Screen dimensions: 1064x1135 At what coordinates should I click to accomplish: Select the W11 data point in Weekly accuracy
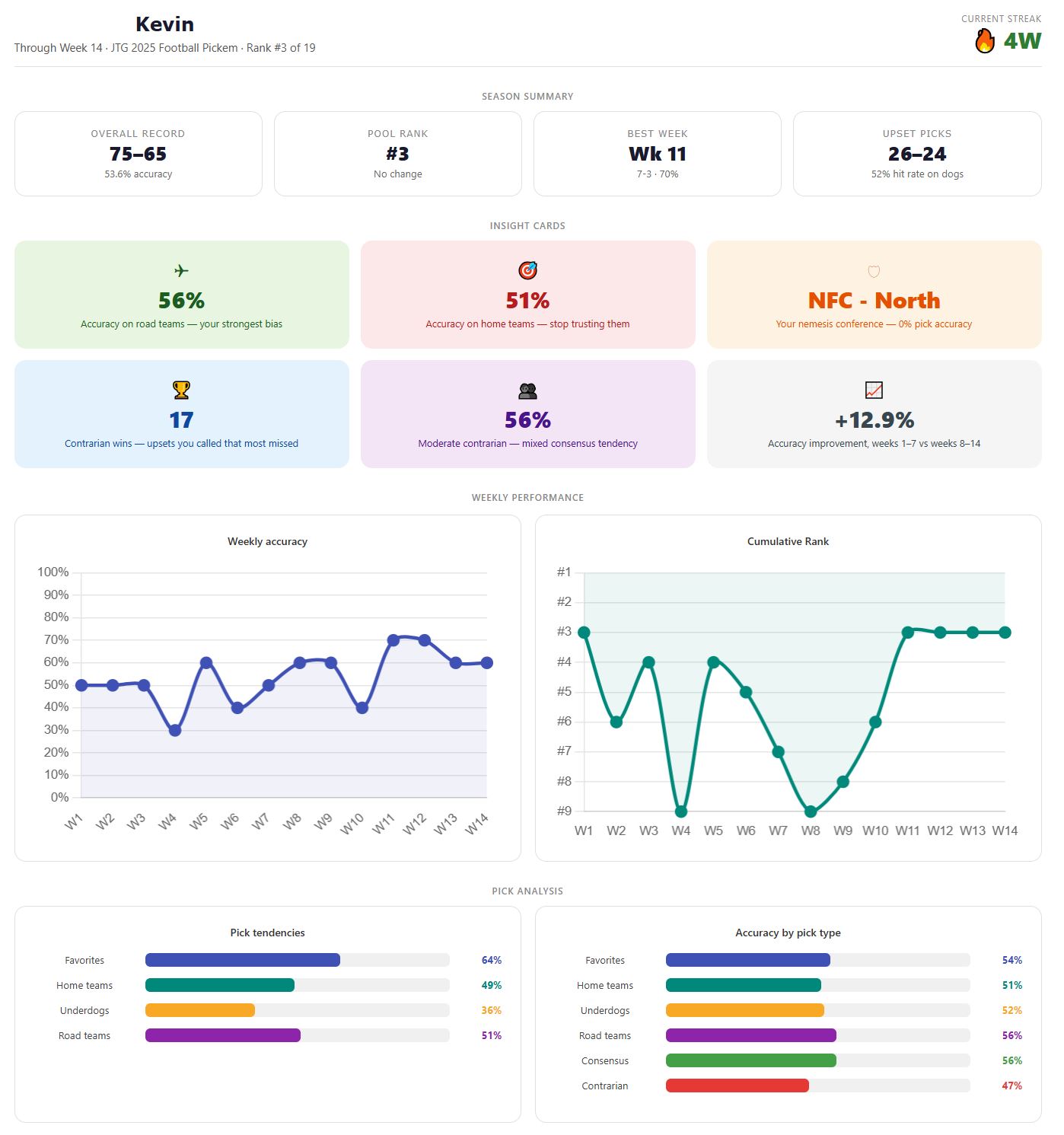pyautogui.click(x=393, y=640)
